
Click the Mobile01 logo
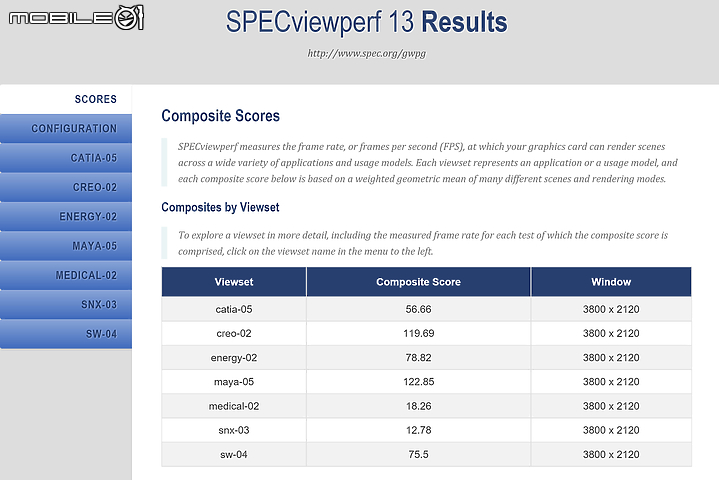(x=76, y=18)
